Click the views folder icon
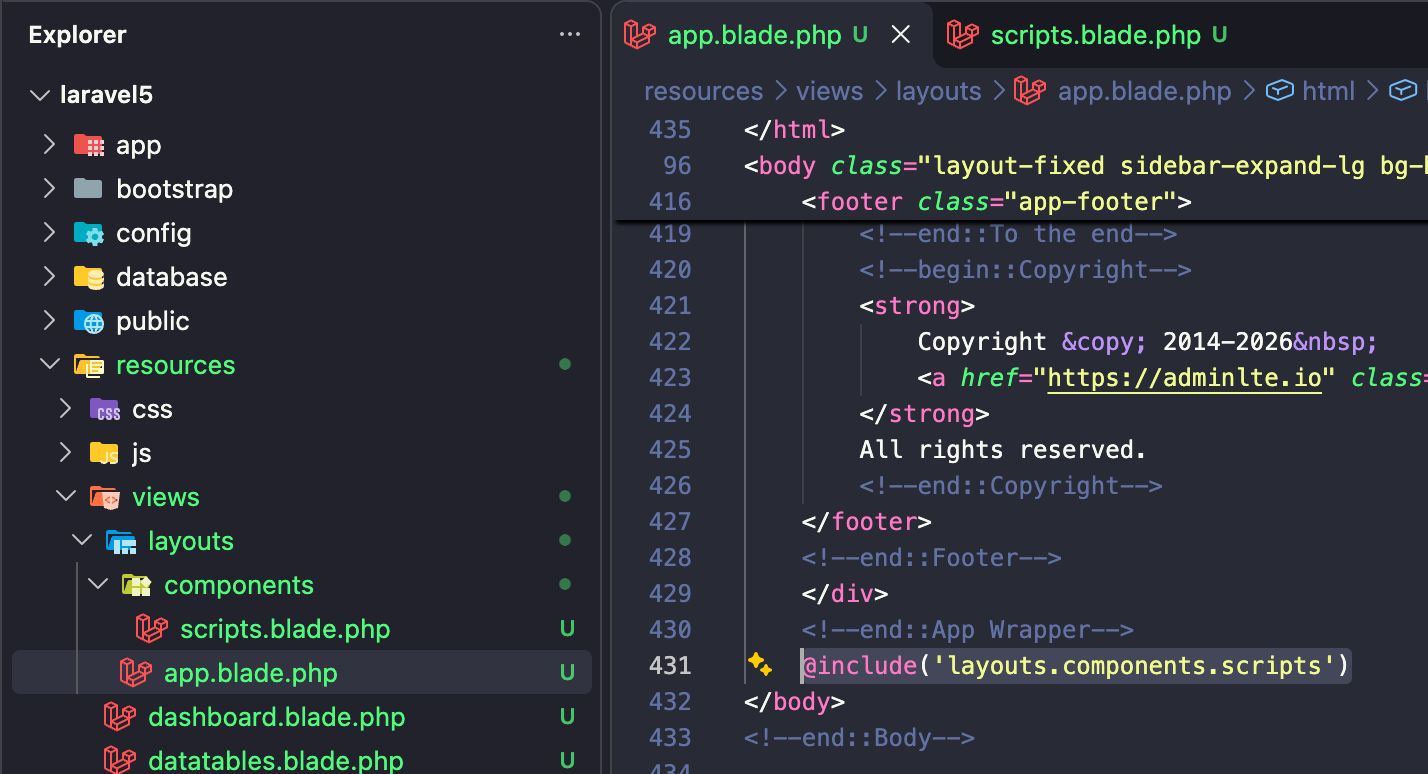Screen dimensions: 1428x774 [x=104, y=497]
